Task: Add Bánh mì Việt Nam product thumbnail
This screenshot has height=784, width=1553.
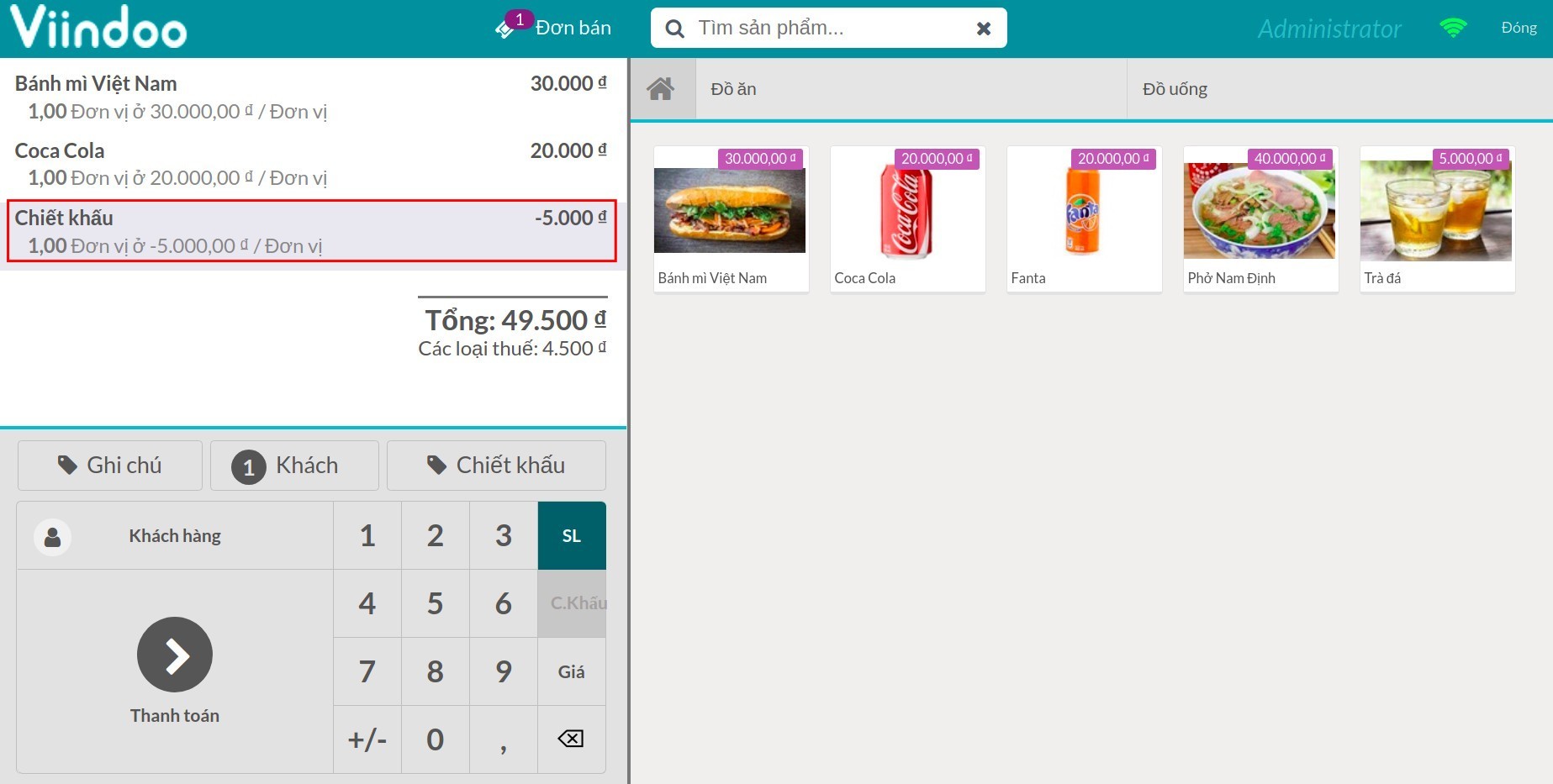Action: pos(731,218)
